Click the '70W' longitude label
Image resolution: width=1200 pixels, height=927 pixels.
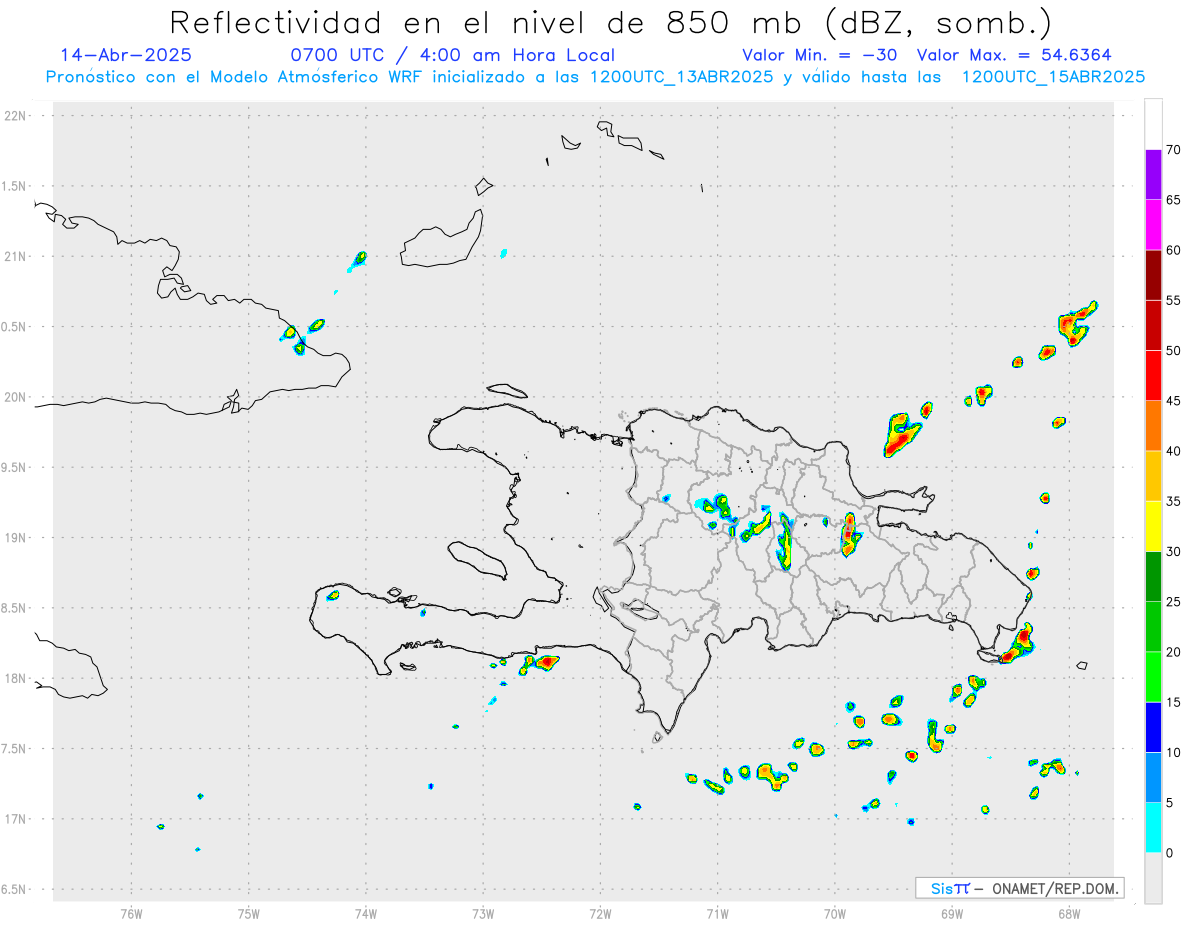(x=835, y=913)
